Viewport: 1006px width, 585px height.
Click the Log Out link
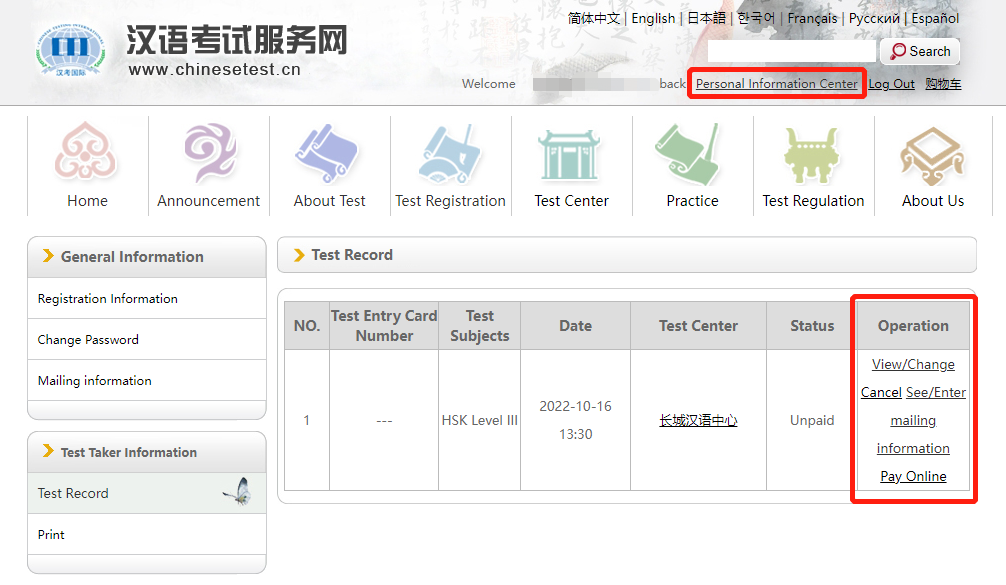(x=891, y=84)
